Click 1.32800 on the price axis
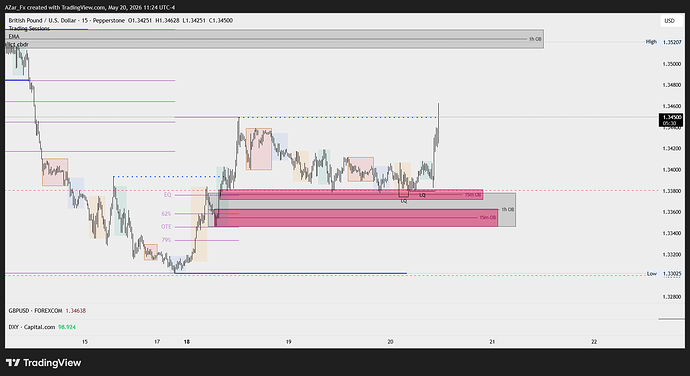 click(x=672, y=297)
